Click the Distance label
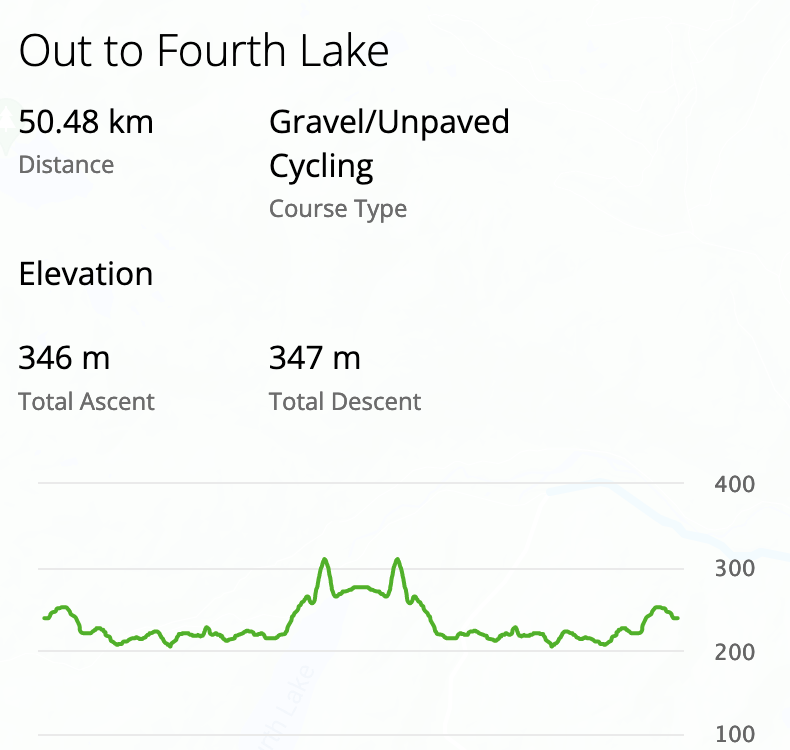The image size is (790, 750). 66,165
